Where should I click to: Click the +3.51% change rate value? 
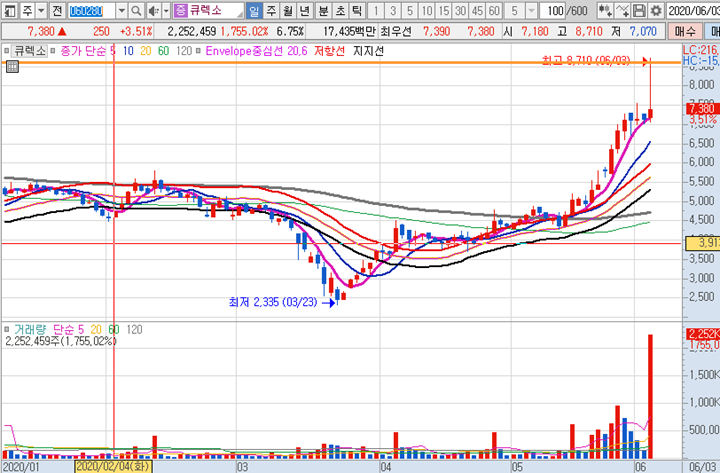click(135, 31)
